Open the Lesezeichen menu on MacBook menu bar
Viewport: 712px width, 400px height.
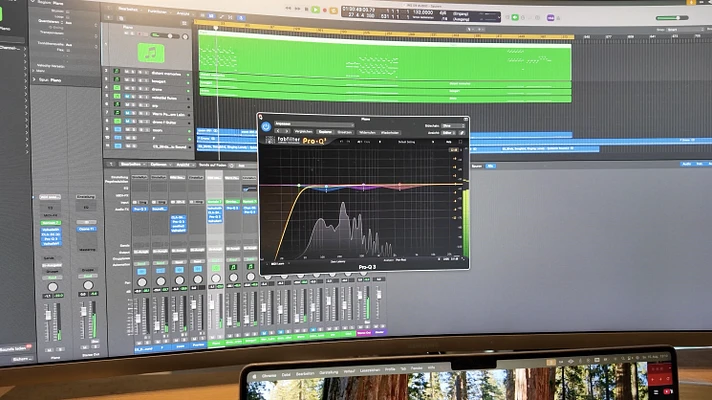[370, 370]
